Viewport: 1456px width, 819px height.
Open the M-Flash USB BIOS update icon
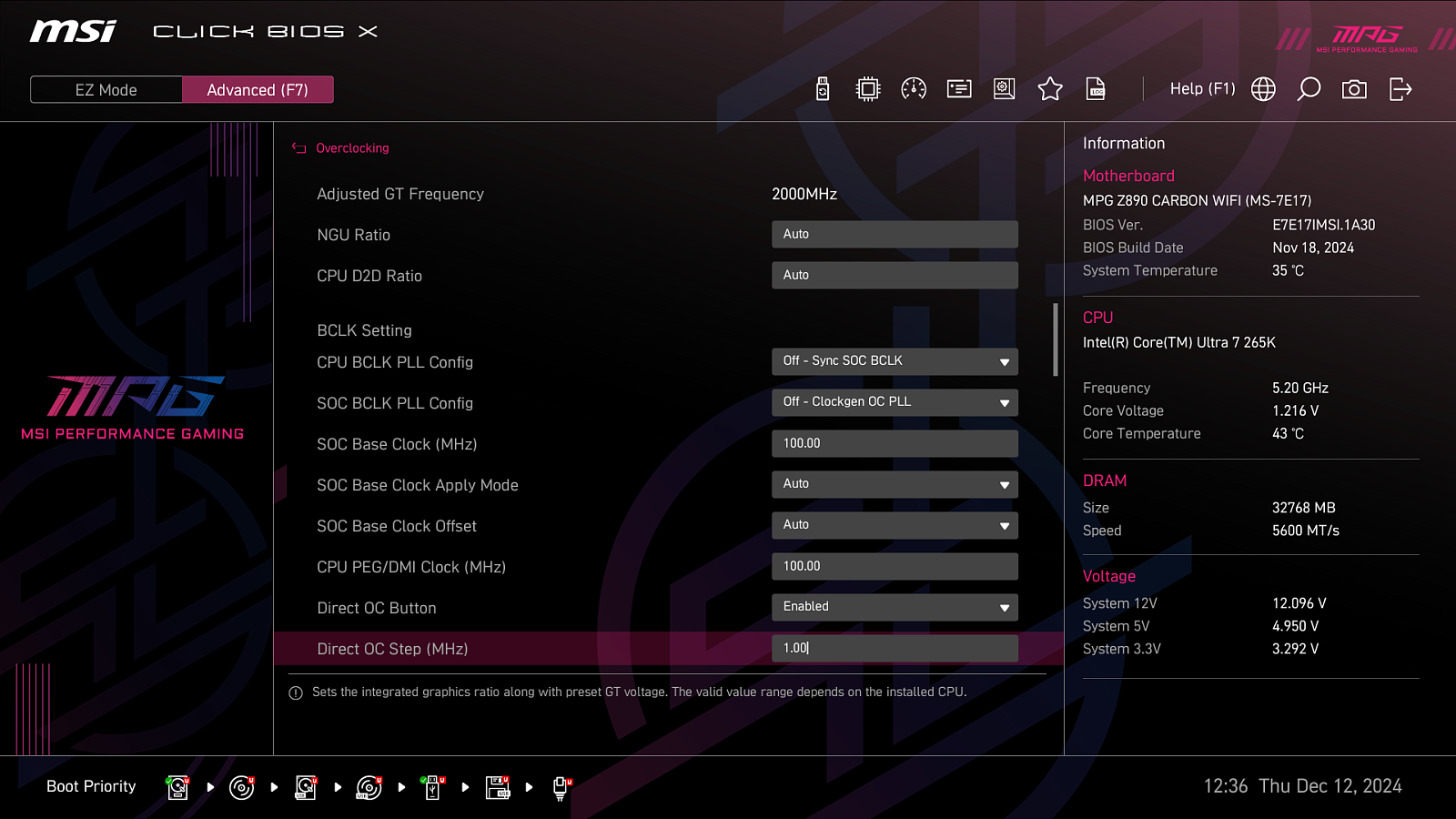[x=823, y=88]
